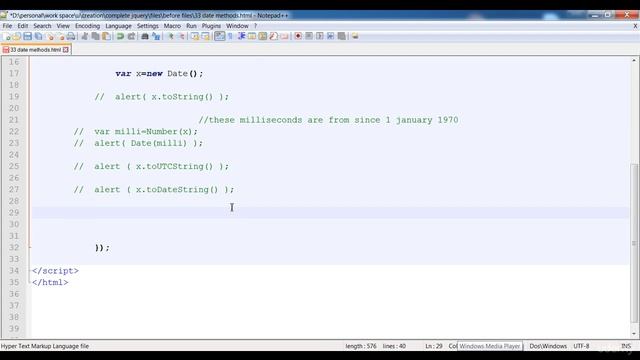The width and height of the screenshot is (640, 360).
Task: Open the Encoding menu
Action: (x=87, y=26)
